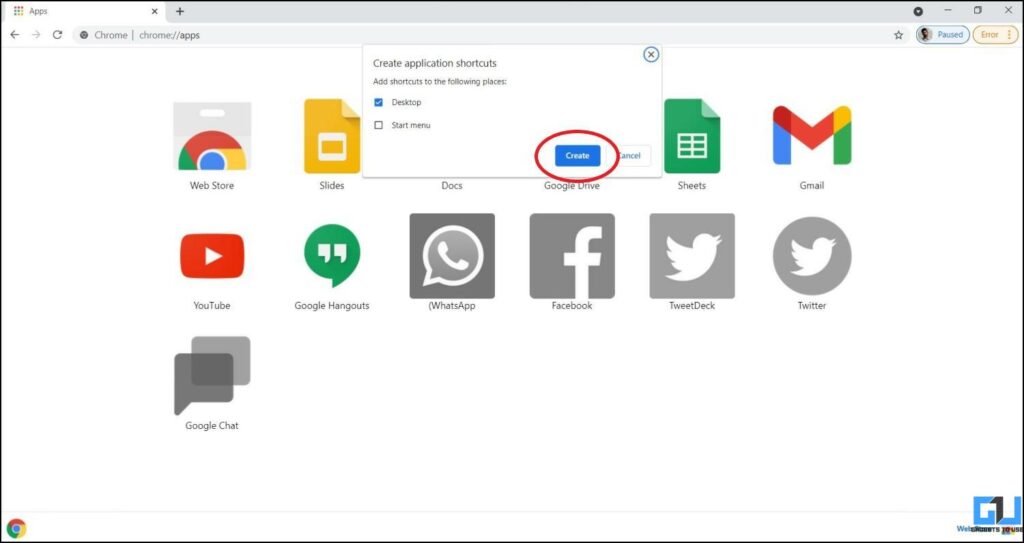Viewport: 1024px width, 543px height.
Task: Open the Web Store app icon
Action: point(212,138)
